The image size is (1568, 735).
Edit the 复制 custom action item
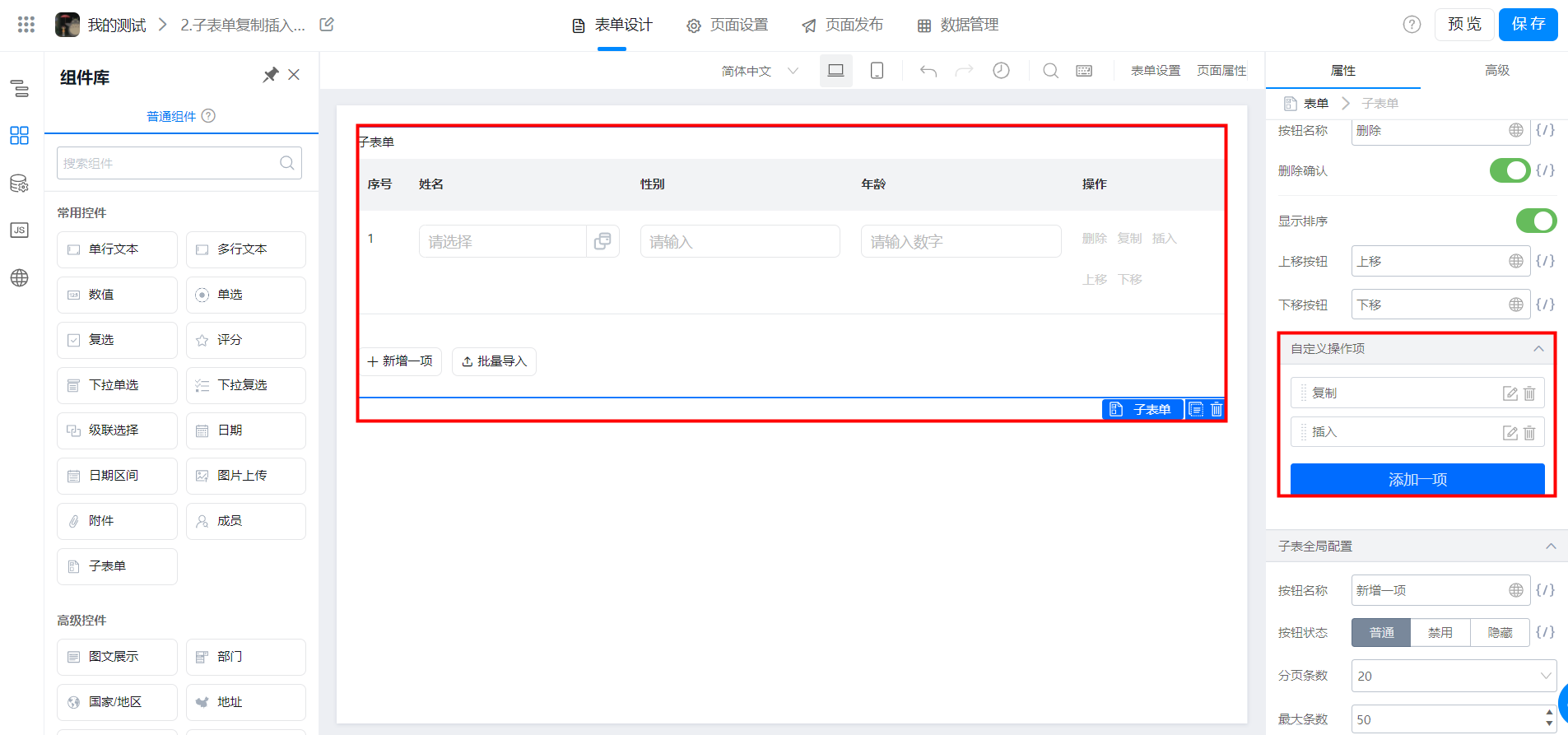click(1510, 393)
